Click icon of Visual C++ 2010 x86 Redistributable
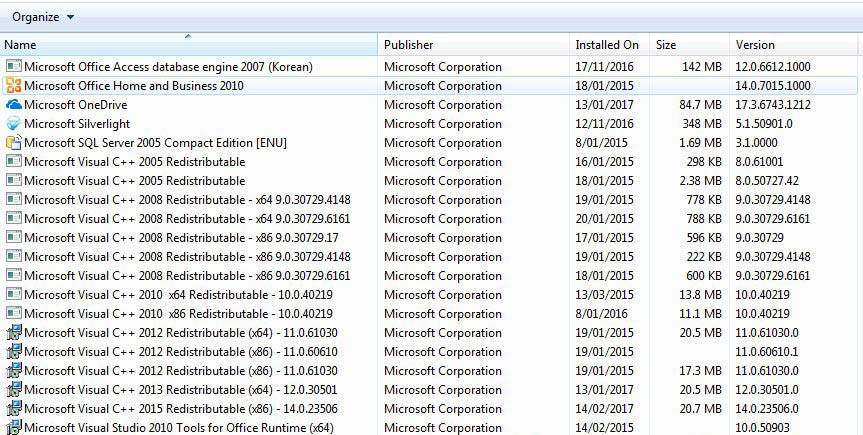 point(14,313)
